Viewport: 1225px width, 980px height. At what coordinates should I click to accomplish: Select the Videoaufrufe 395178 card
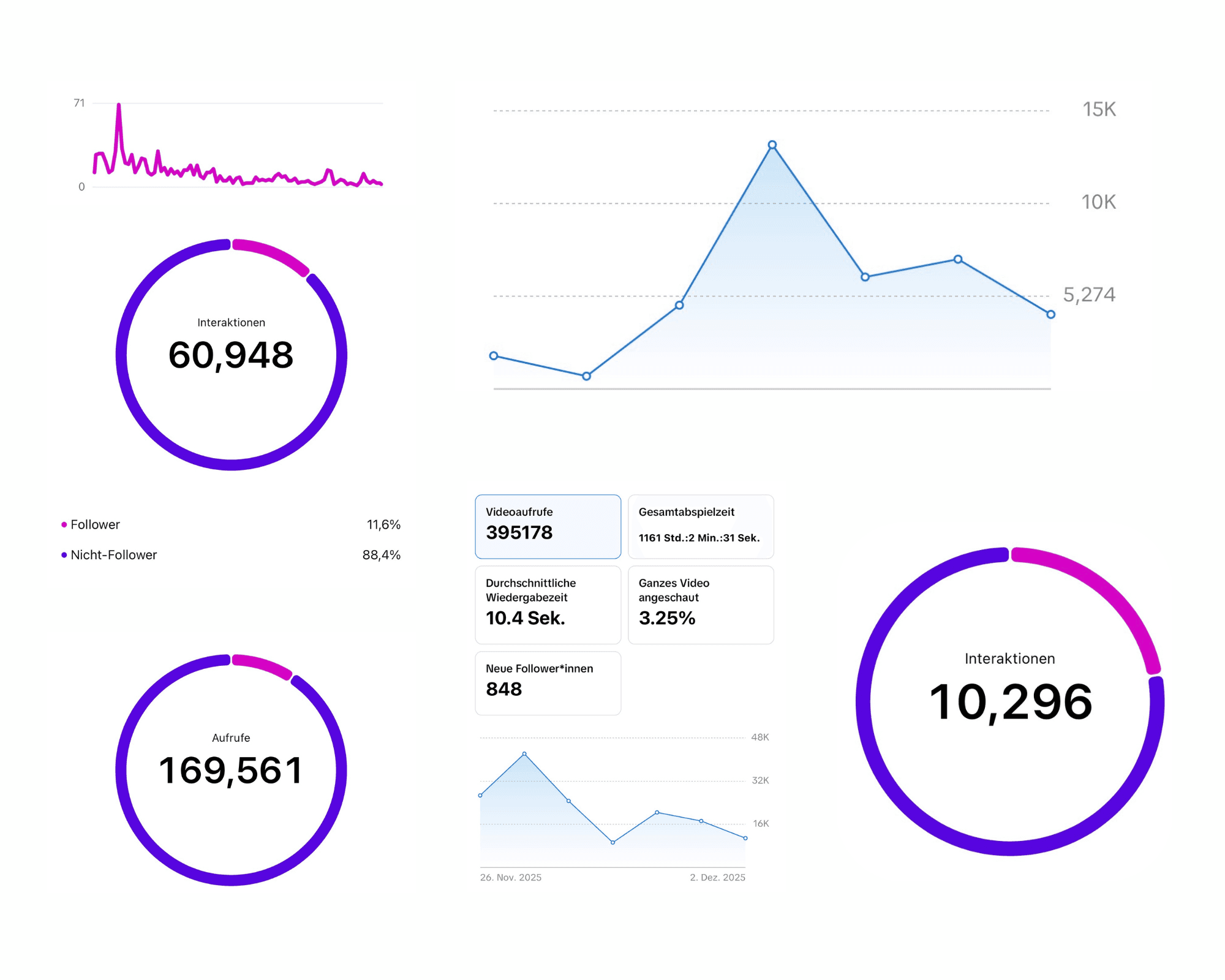[548, 526]
